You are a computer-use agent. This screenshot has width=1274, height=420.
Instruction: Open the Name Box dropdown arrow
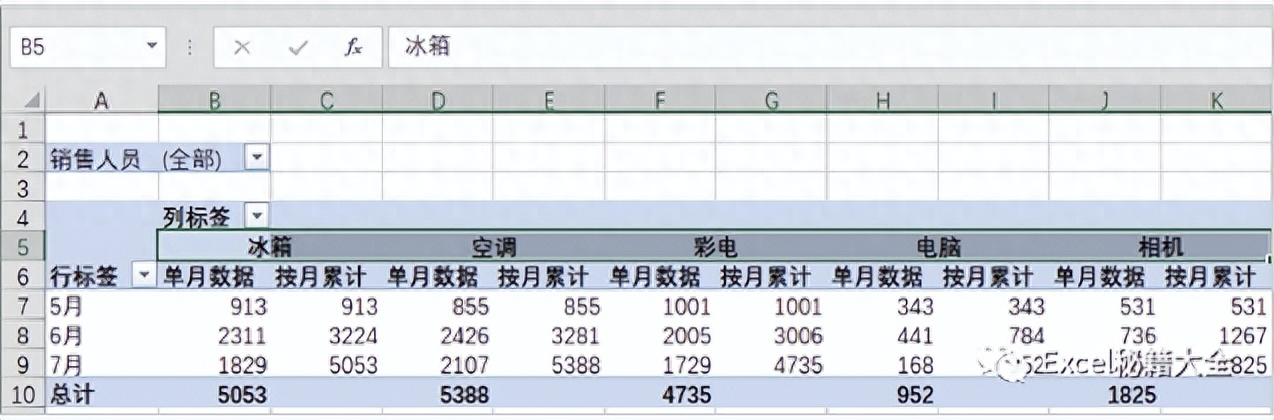click(152, 46)
